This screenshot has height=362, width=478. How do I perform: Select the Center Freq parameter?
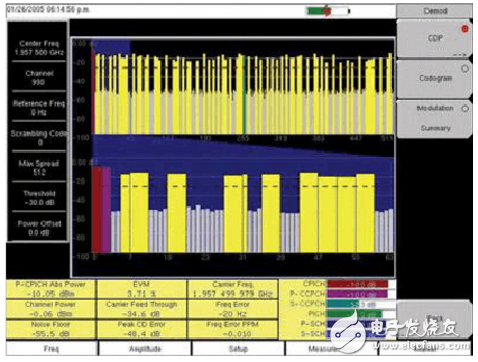pos(39,48)
